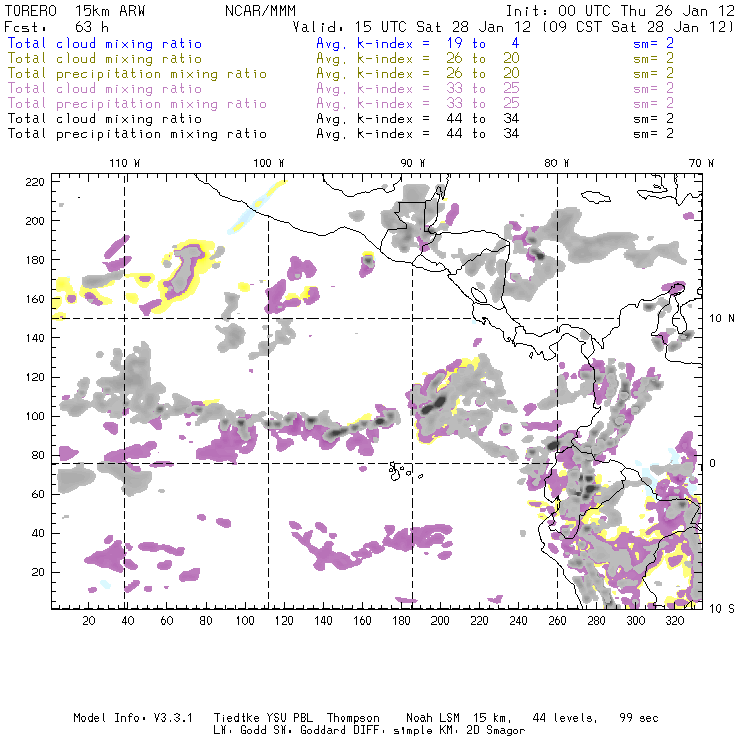Click the '2D Smagor' footer text
This screenshot has height=740, width=740.
pos(496,731)
